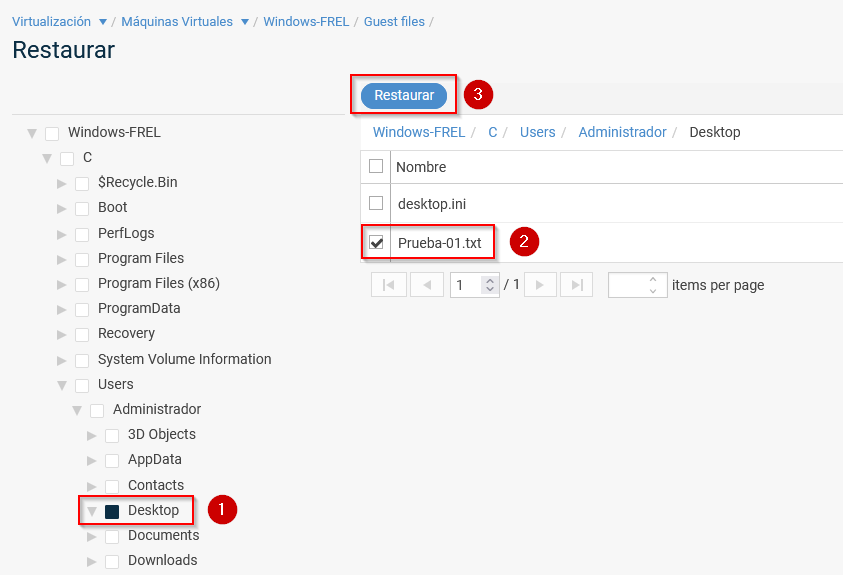Open the items per page dropdown

(652, 285)
